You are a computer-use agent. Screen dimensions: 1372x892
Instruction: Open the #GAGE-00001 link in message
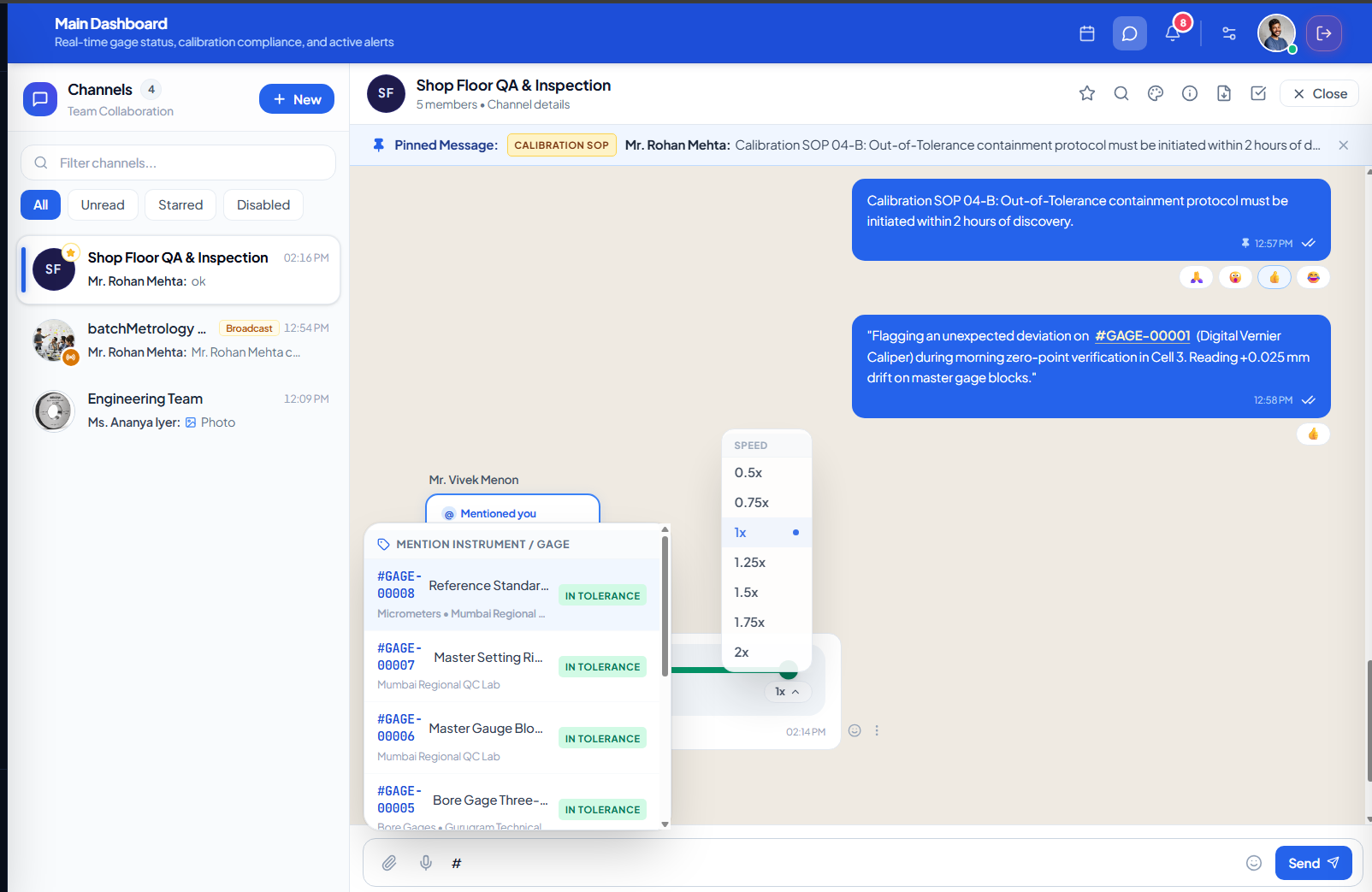click(1143, 336)
